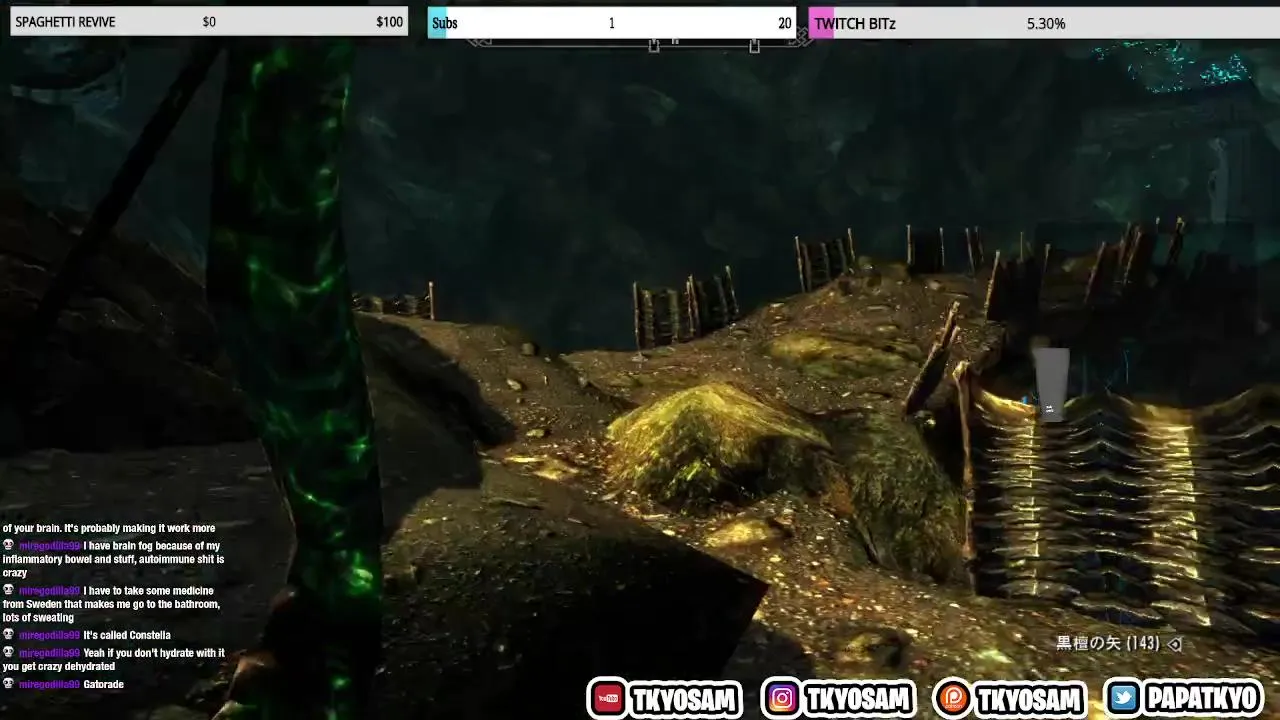
Task: Click the skull badge beside "It's called Constella"
Action: [x=8, y=635]
